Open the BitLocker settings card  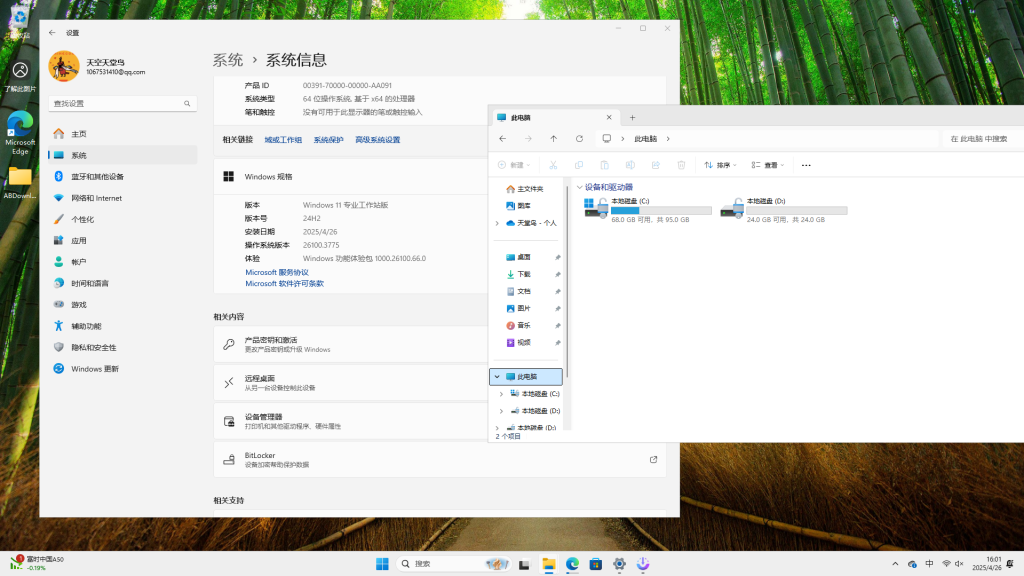tap(440, 460)
